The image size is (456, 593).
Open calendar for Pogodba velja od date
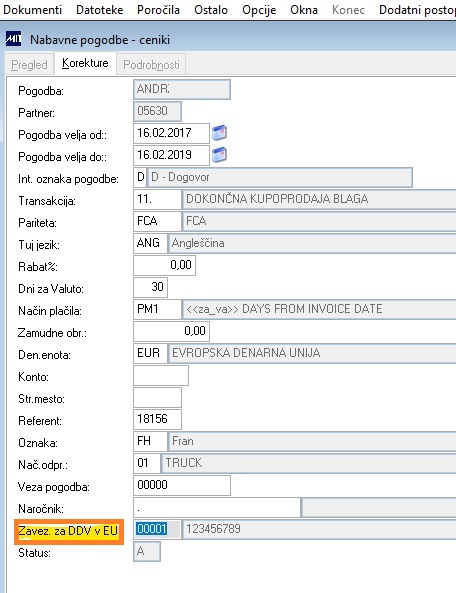click(x=219, y=133)
